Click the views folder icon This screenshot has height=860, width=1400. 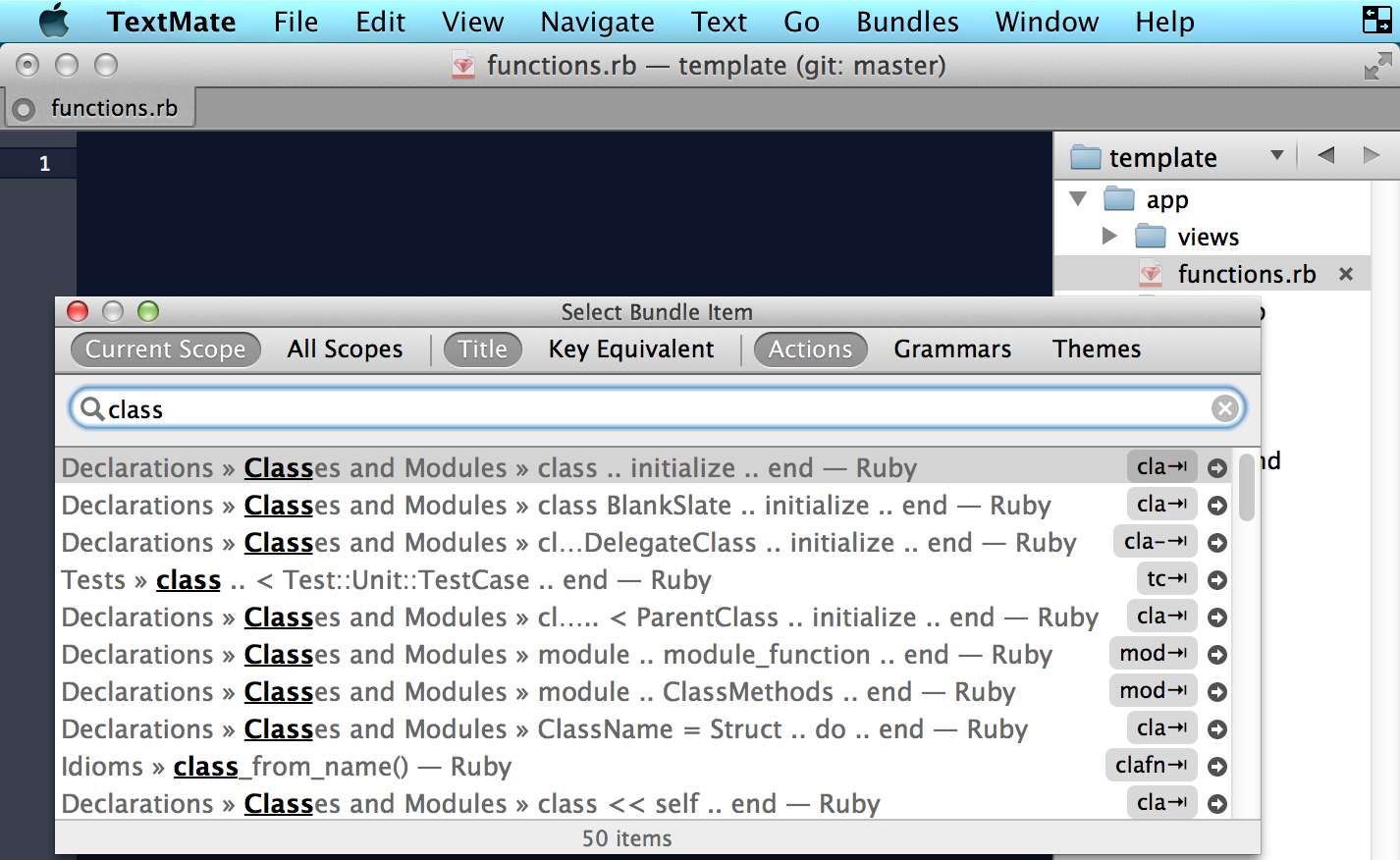(x=1151, y=237)
